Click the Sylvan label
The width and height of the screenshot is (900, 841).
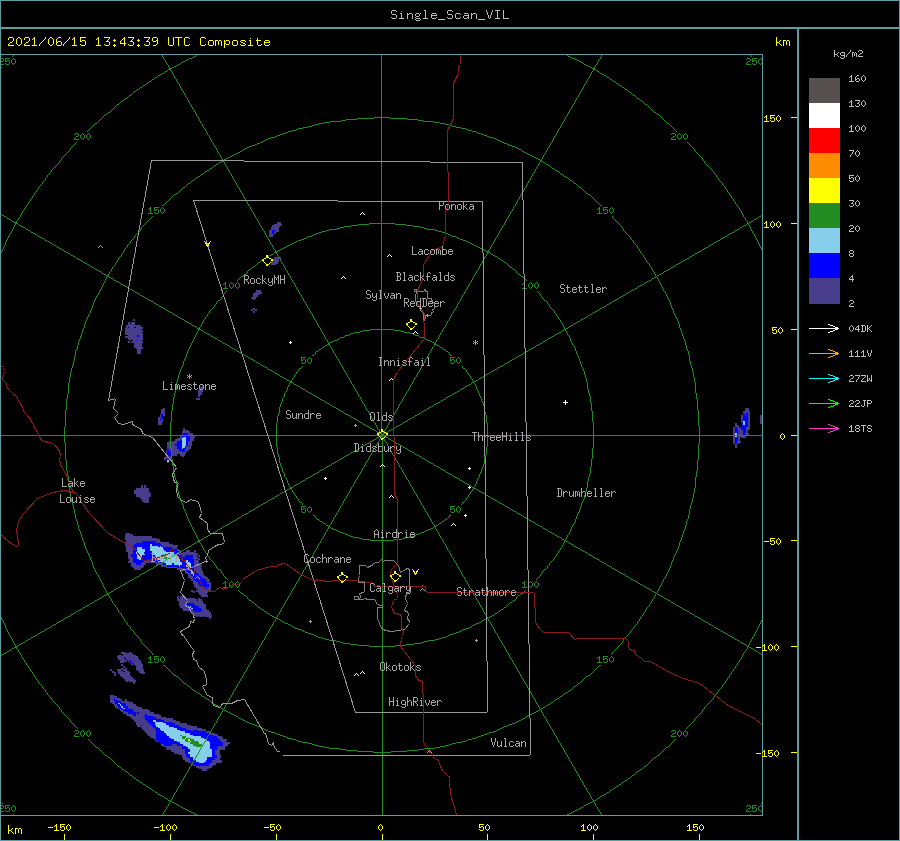(x=383, y=295)
